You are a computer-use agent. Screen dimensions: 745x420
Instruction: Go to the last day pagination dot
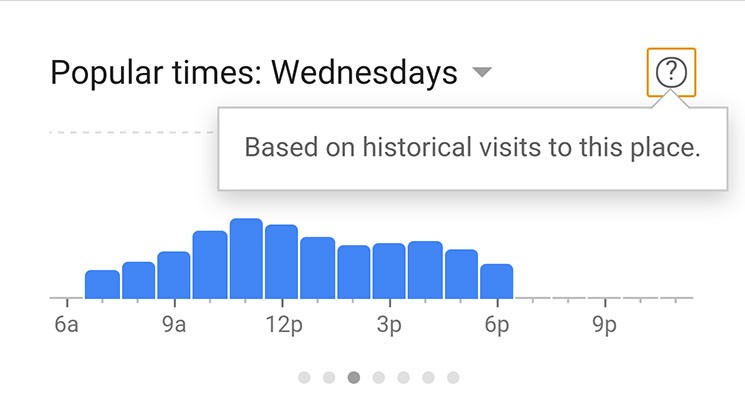[453, 378]
